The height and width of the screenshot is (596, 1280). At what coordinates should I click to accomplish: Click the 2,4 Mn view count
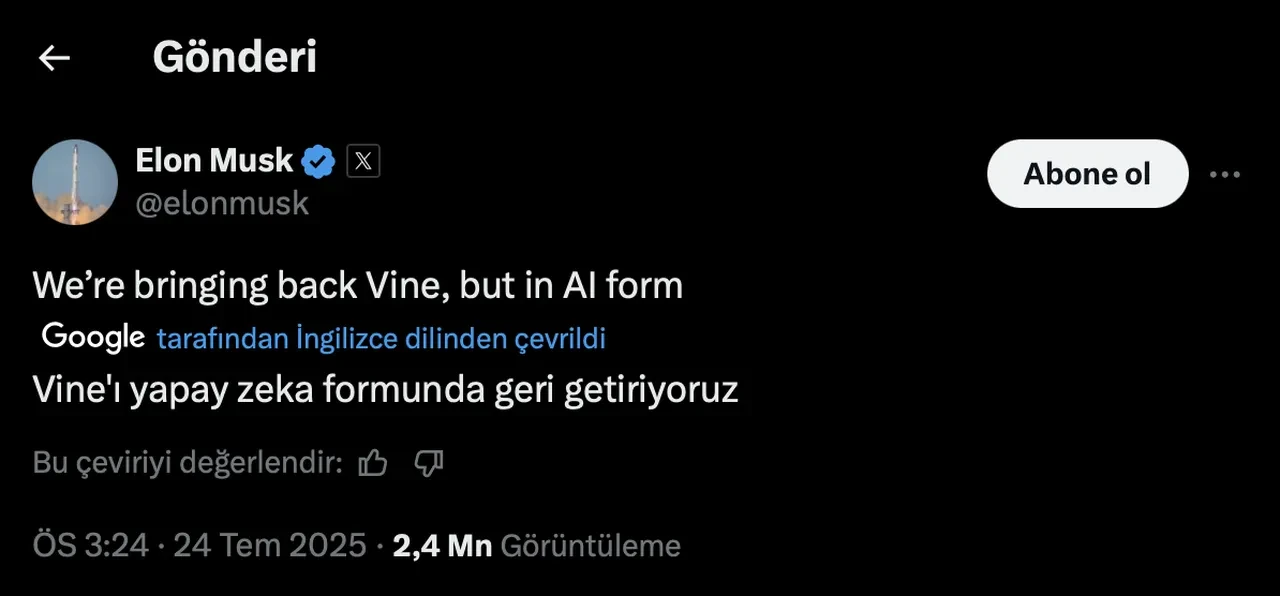pyautogui.click(x=442, y=546)
